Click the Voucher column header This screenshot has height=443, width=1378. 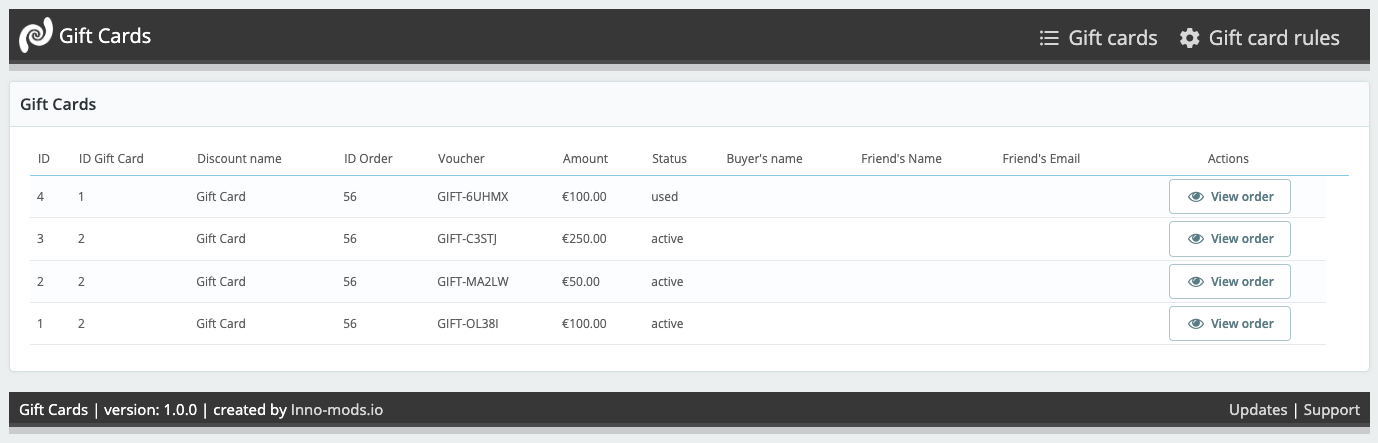(x=461, y=158)
